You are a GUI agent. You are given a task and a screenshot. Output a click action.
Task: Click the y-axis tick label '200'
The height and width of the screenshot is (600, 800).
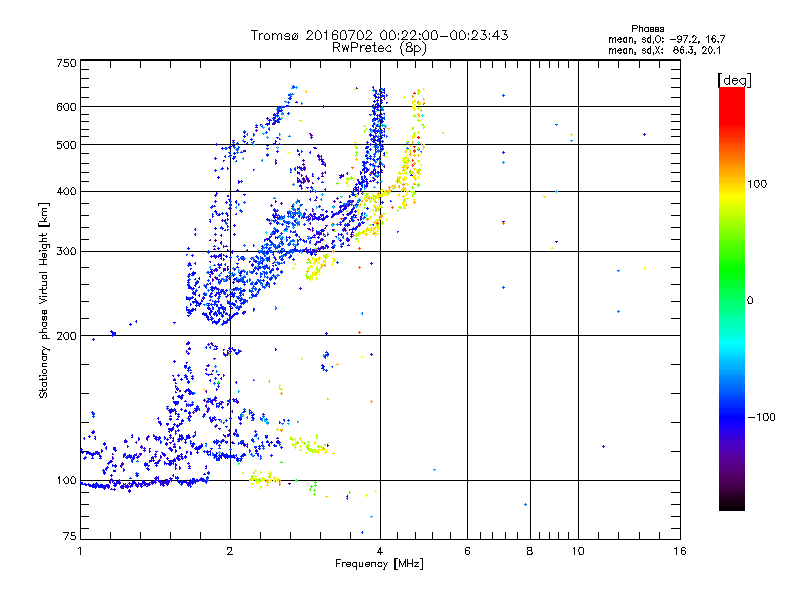coord(66,336)
